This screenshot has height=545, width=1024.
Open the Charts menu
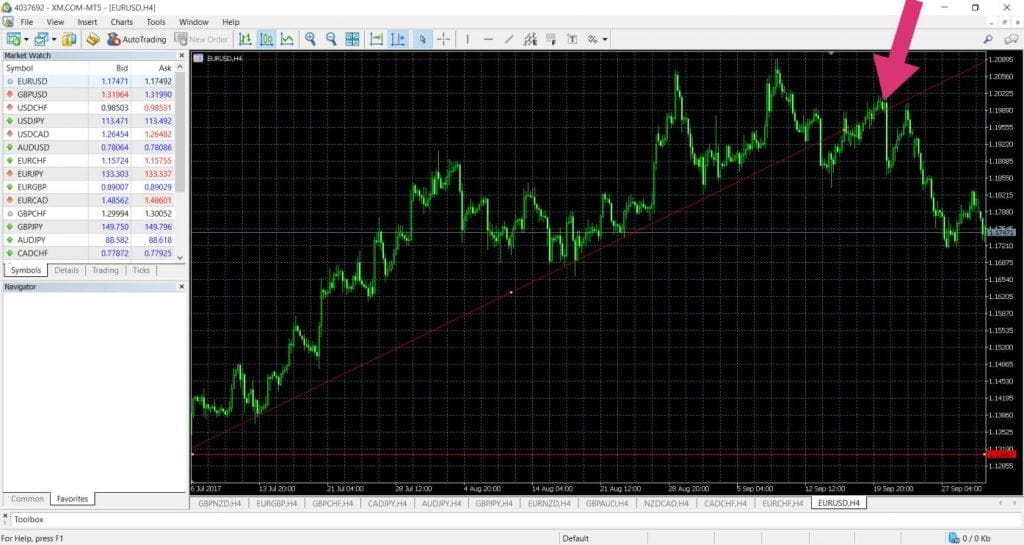tap(121, 22)
